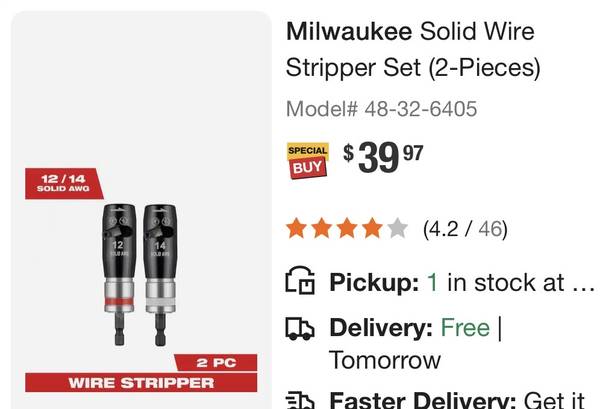Click the Pickup 1 in stock text
The image size is (600, 409).
click(462, 282)
